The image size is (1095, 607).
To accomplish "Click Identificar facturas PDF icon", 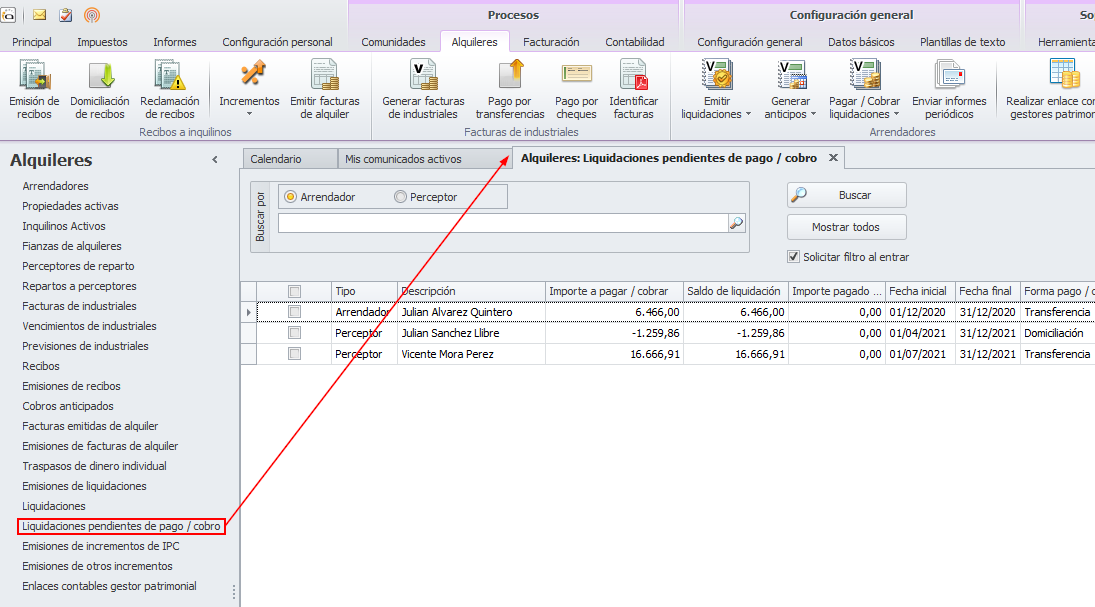I will coord(633,78).
